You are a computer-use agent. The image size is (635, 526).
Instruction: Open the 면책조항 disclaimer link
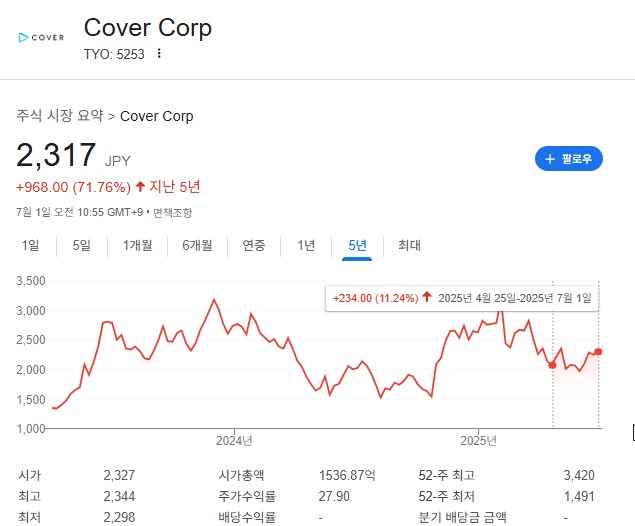tap(173, 213)
